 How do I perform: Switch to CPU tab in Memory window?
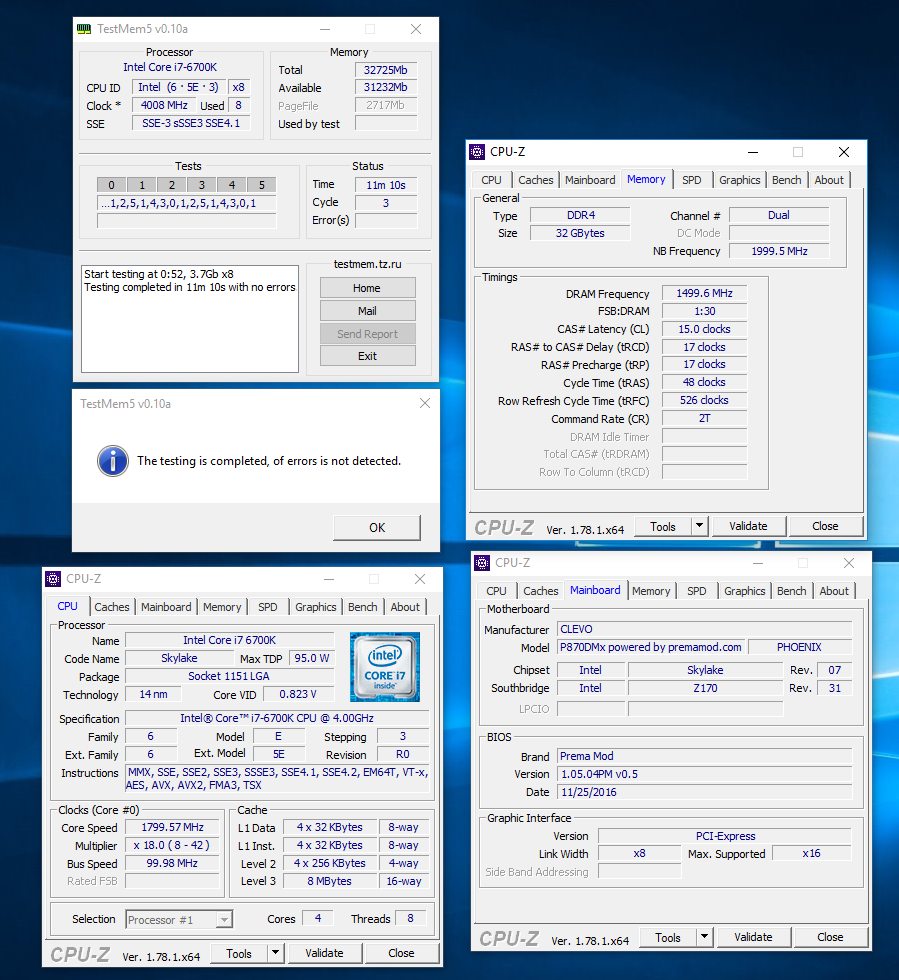pyautogui.click(x=491, y=180)
